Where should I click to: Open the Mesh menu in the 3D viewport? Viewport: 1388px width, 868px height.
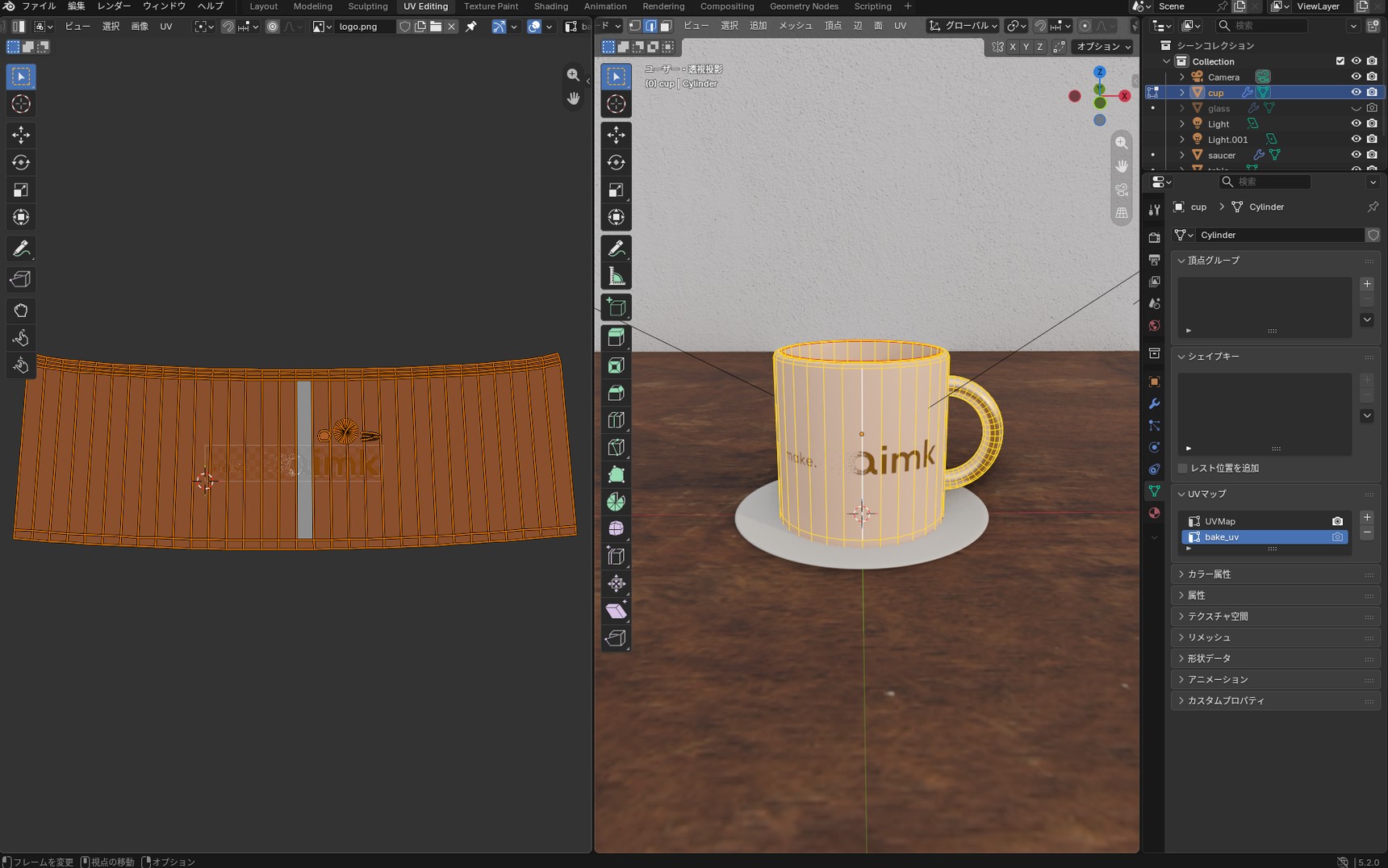[796, 26]
